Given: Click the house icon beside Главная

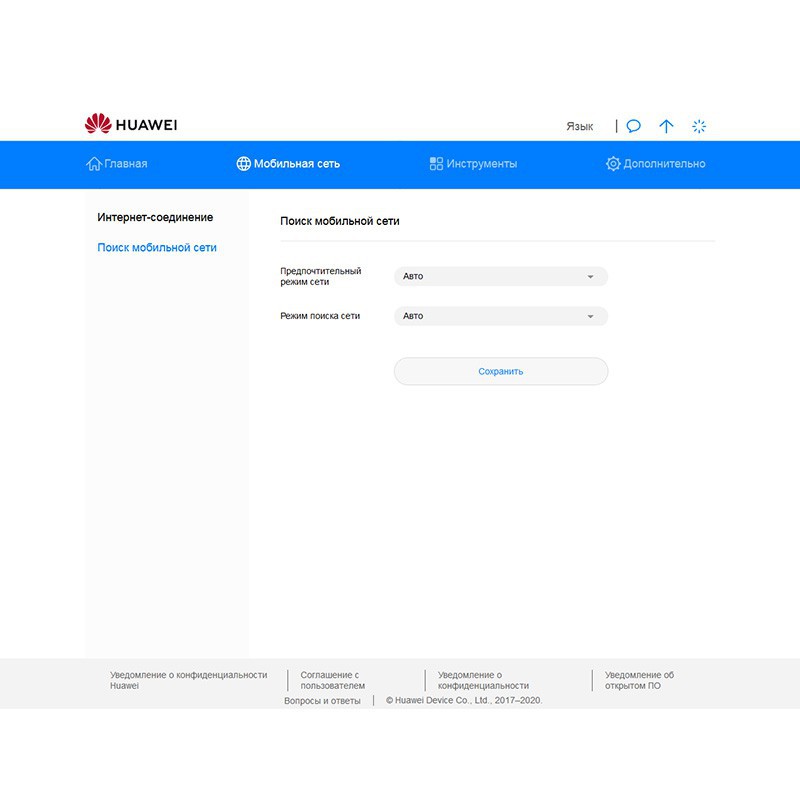Looking at the screenshot, I should coord(94,164).
